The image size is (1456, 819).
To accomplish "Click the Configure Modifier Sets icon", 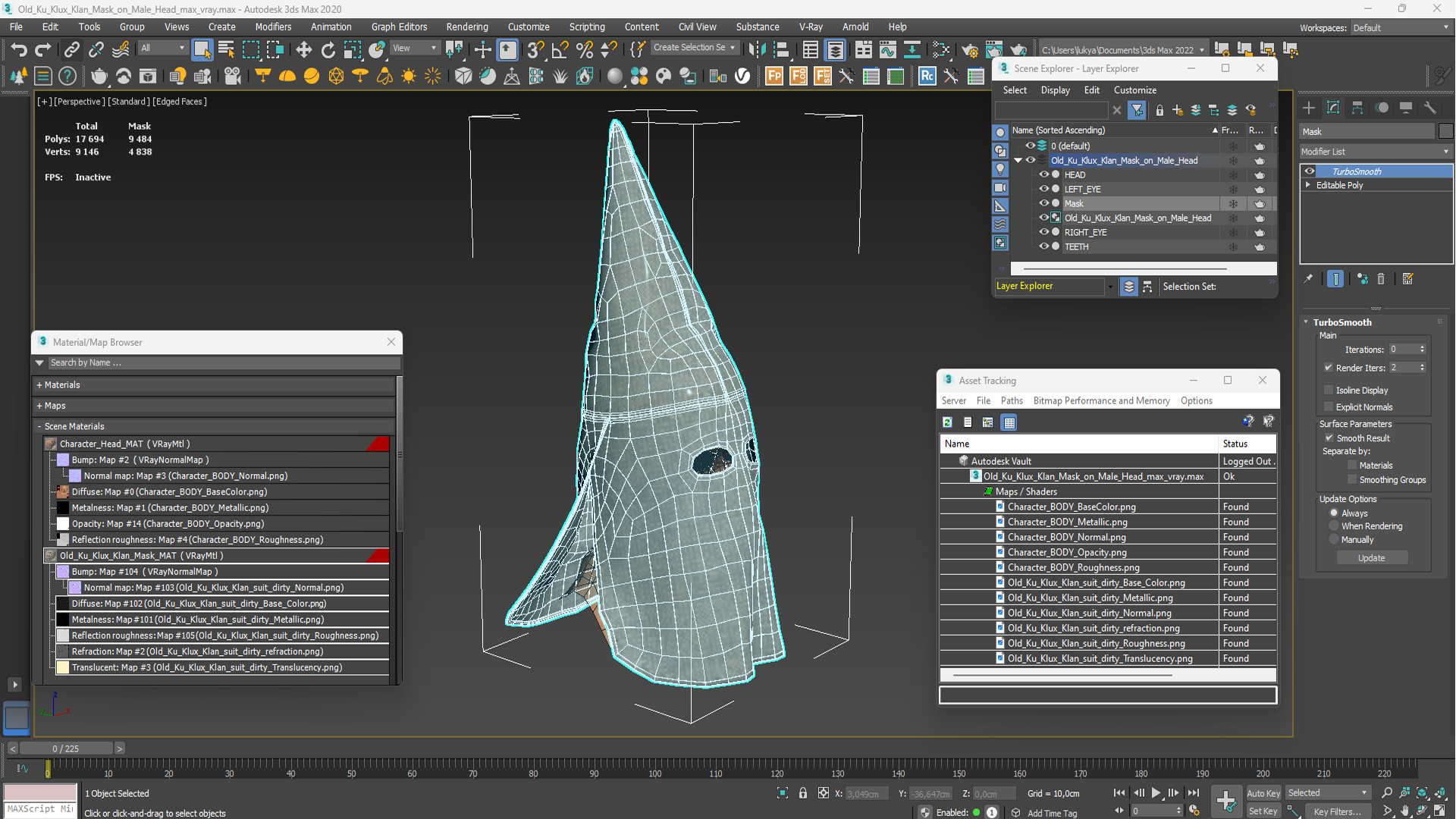I will coord(1407,279).
